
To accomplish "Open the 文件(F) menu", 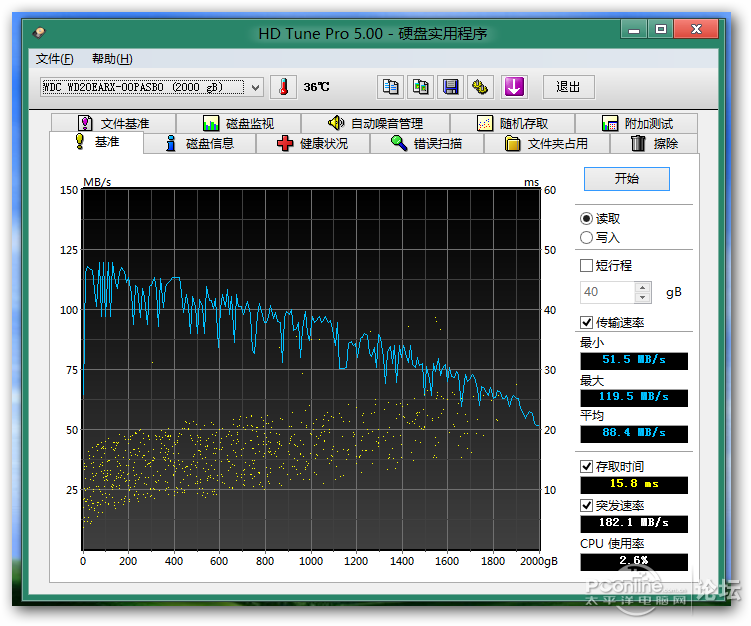I will 54,59.
